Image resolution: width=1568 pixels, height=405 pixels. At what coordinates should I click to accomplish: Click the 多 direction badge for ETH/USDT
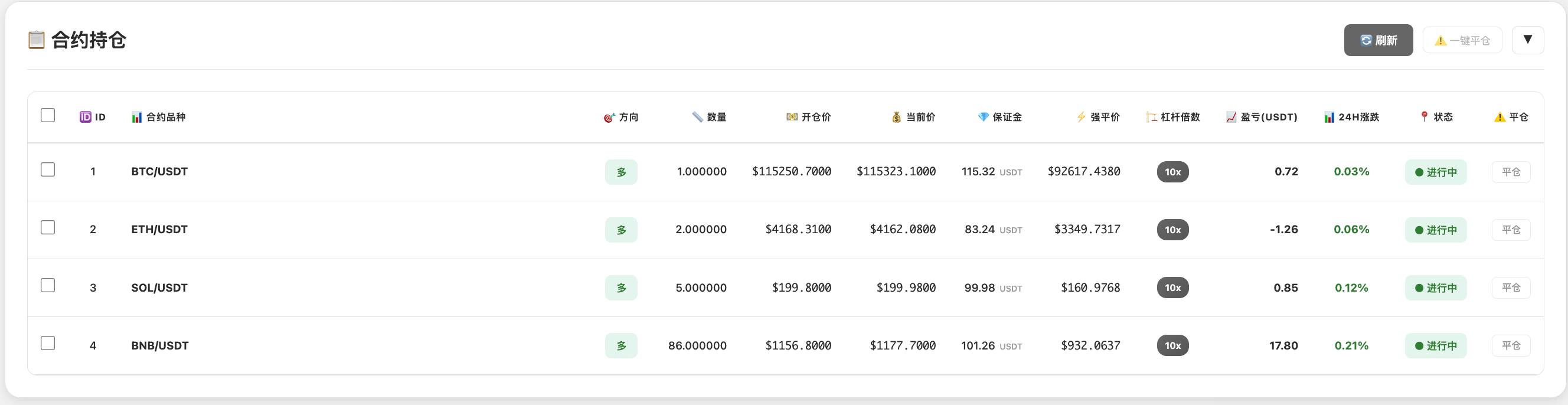(x=621, y=230)
